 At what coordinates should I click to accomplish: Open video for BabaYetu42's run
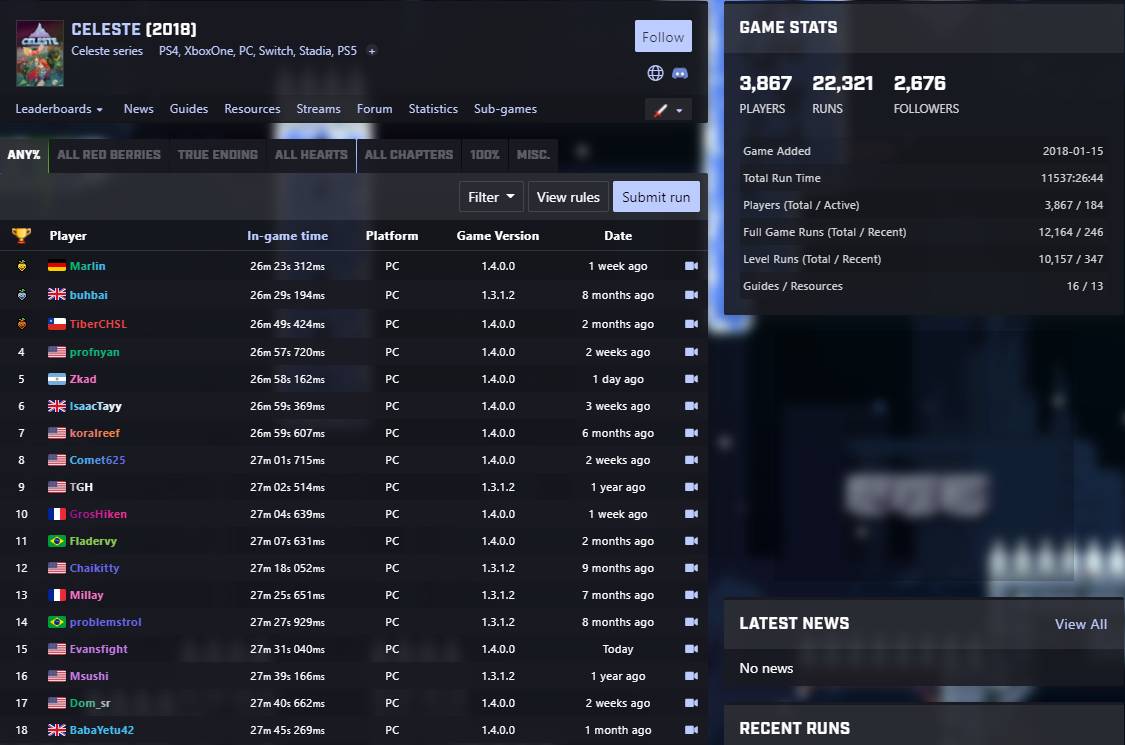(691, 730)
